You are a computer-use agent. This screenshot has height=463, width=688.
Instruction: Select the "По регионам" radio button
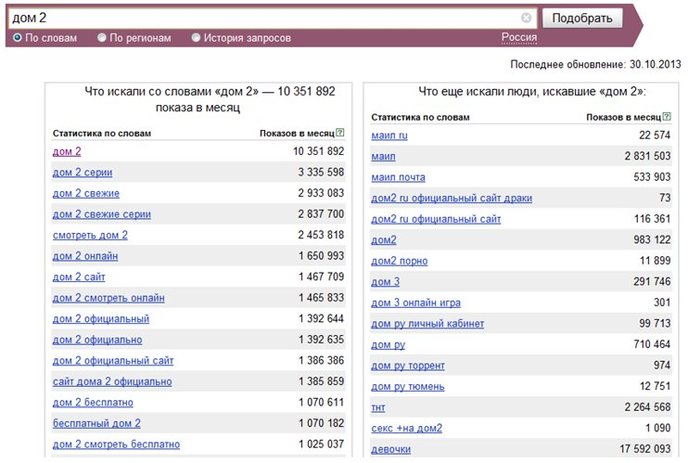[101, 38]
